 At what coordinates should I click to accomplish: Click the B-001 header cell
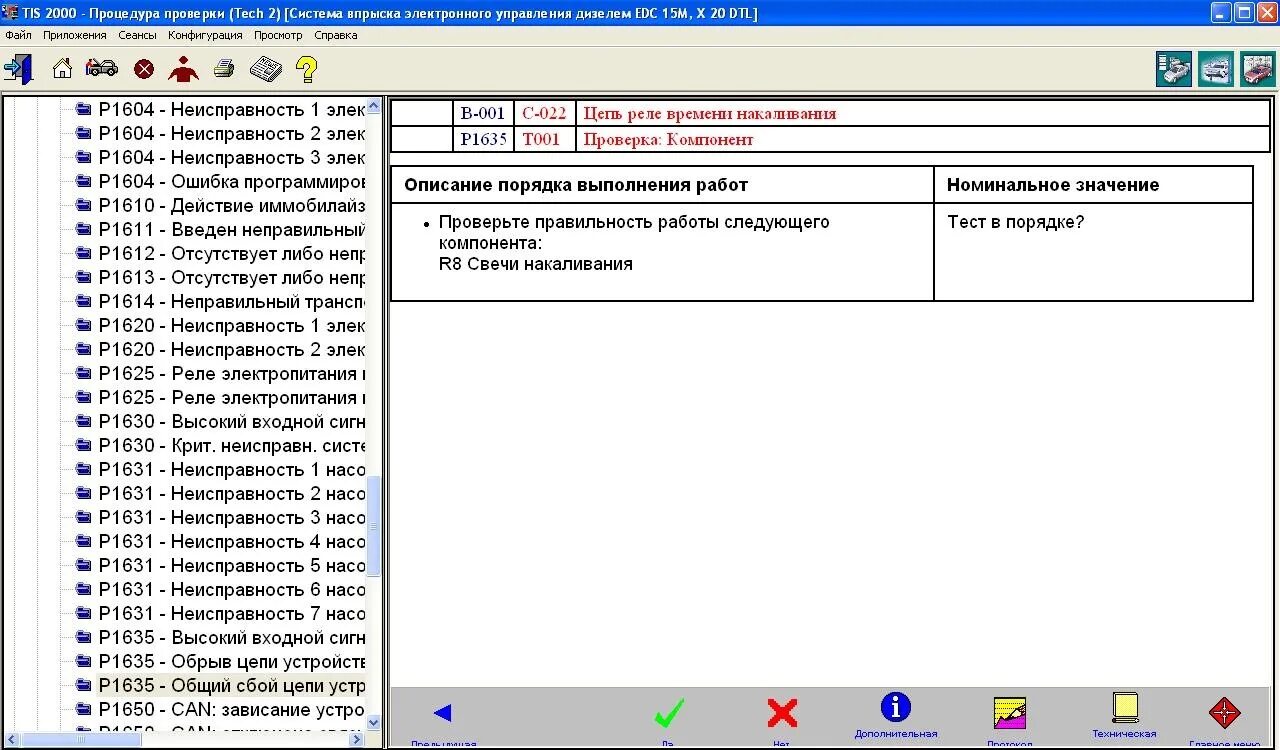(483, 113)
